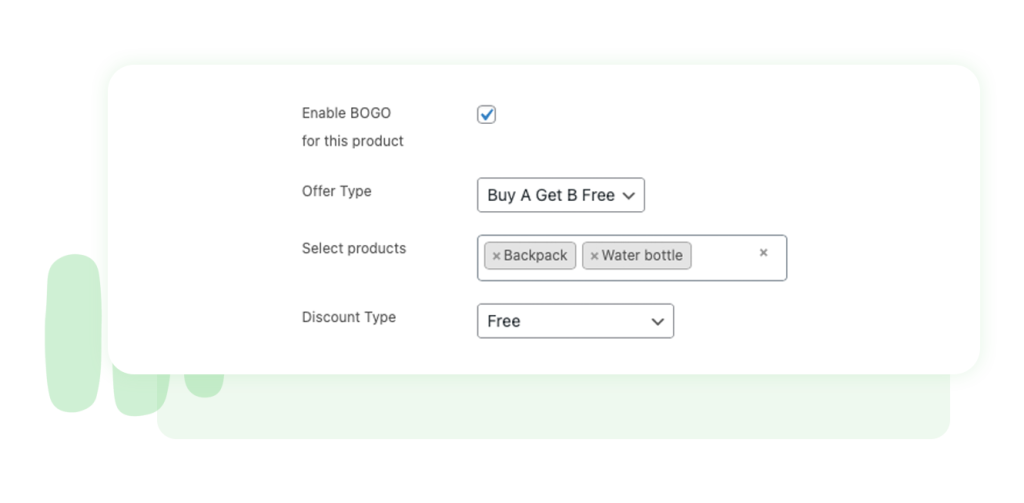
Task: Click 'Buy A Get B Free' selected value
Action: 550,196
